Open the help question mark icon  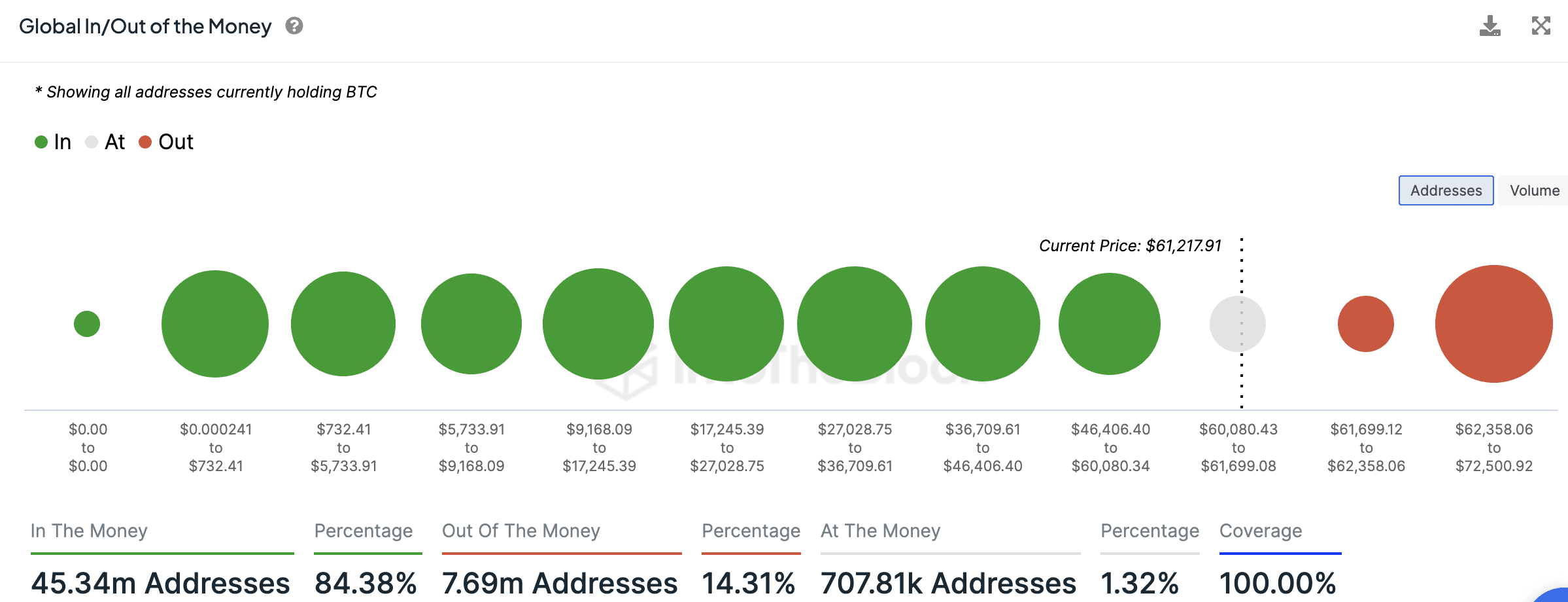tap(294, 26)
